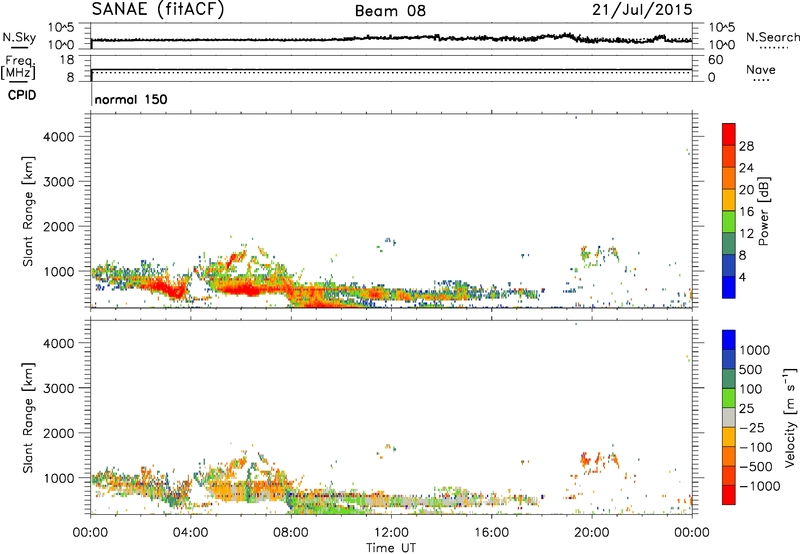This screenshot has width=800, height=554.
Task: Click the 500 label on the Velocity colorbar
Action: [751, 369]
